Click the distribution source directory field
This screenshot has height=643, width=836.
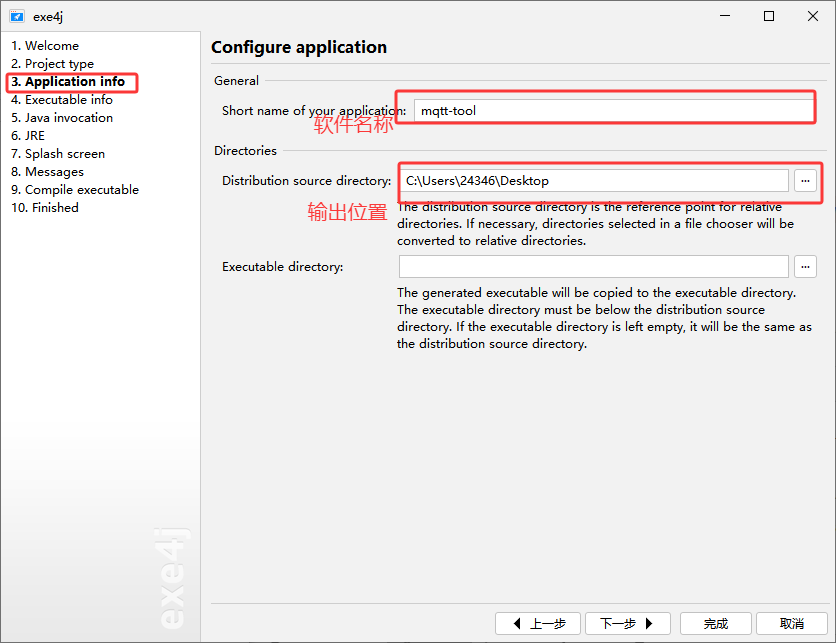click(x=594, y=181)
